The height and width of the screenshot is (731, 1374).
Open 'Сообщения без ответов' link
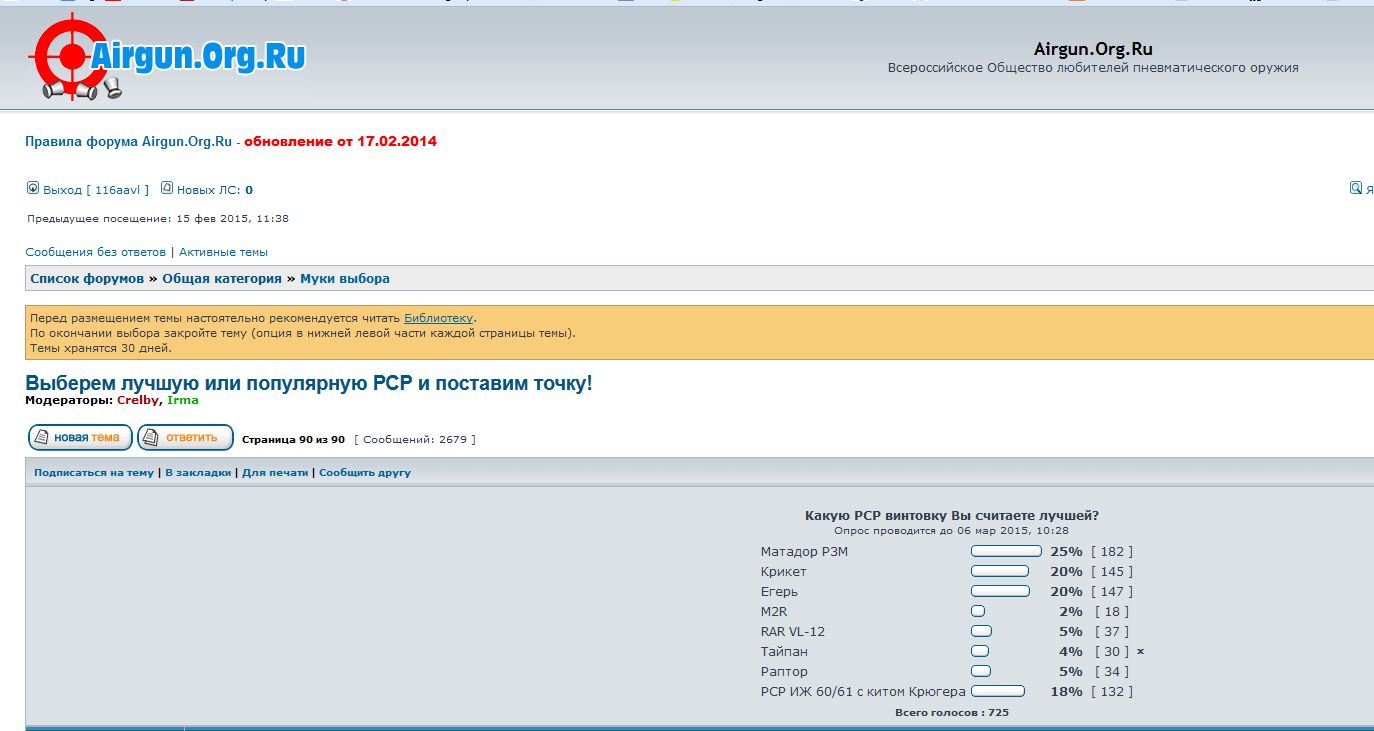[x=95, y=252]
